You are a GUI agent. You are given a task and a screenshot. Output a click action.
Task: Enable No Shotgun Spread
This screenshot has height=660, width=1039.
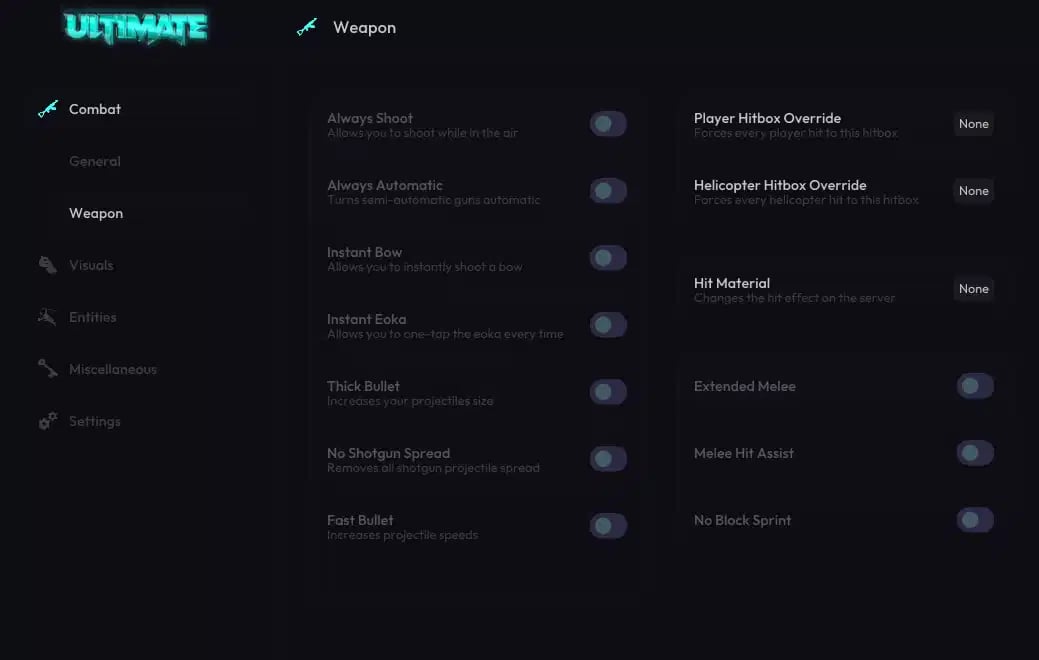(607, 458)
